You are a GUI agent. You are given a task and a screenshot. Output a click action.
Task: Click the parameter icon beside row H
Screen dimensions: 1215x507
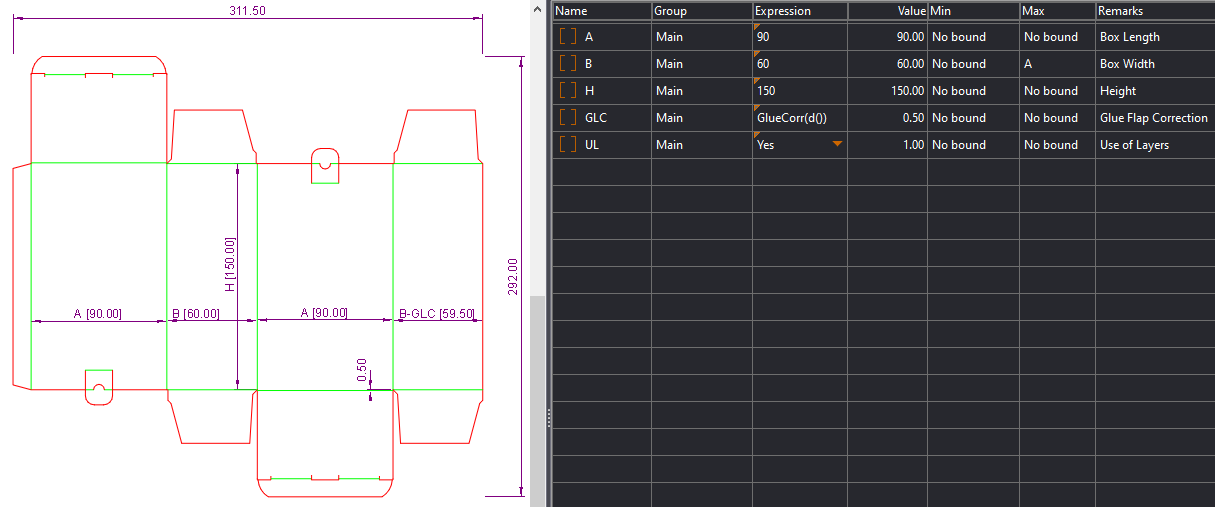point(568,91)
